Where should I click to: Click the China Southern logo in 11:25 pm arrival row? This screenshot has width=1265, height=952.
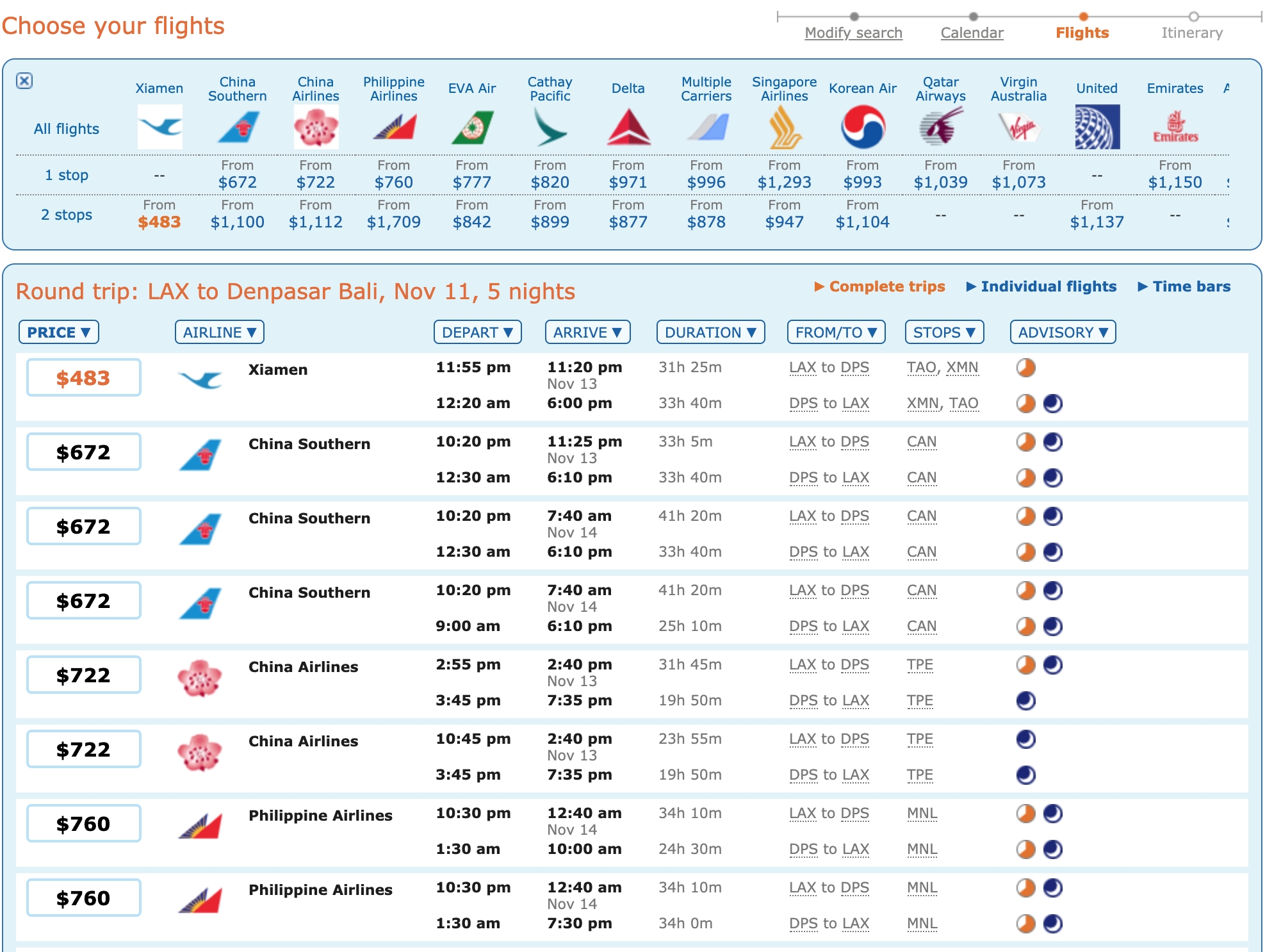[x=200, y=454]
